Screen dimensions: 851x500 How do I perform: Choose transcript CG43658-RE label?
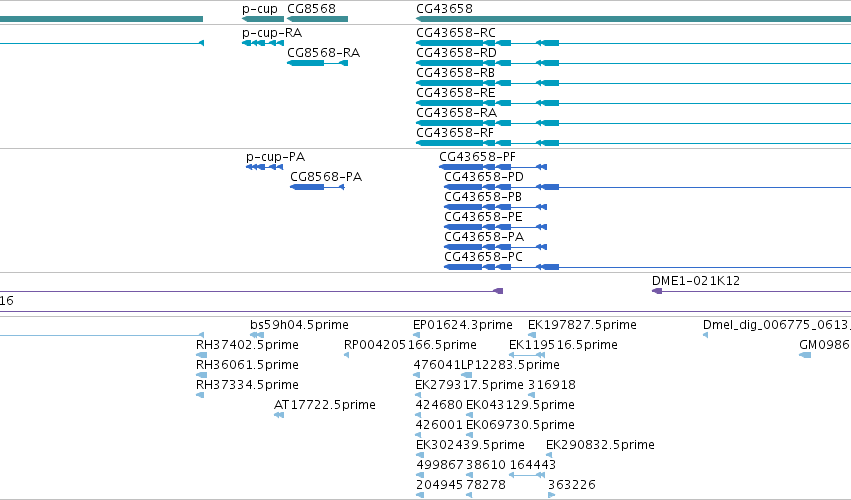[x=456, y=93]
